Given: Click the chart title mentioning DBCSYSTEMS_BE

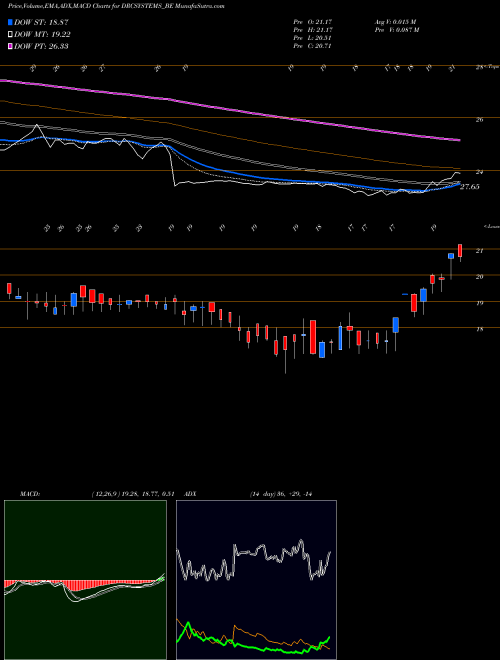Looking at the screenshot, I should point(116,6).
